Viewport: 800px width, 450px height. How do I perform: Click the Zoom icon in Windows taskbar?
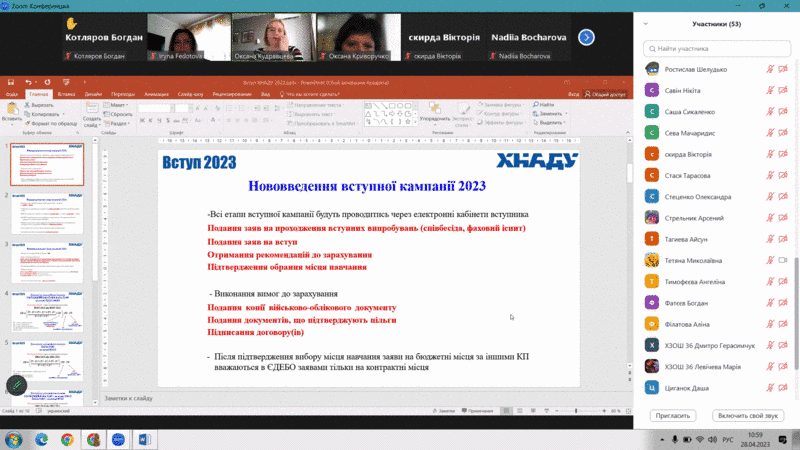tap(119, 439)
